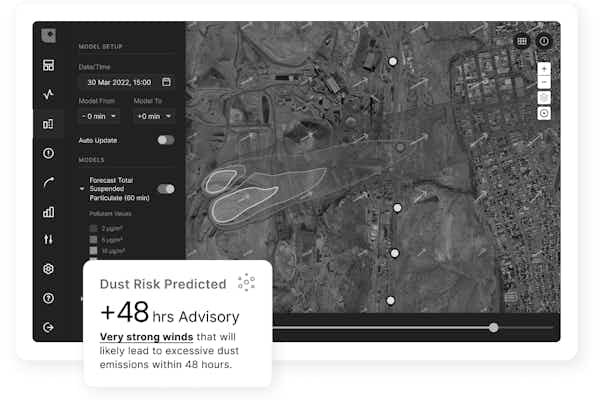
Task: Open the settings gear icon in sidebar
Action: [x=48, y=269]
